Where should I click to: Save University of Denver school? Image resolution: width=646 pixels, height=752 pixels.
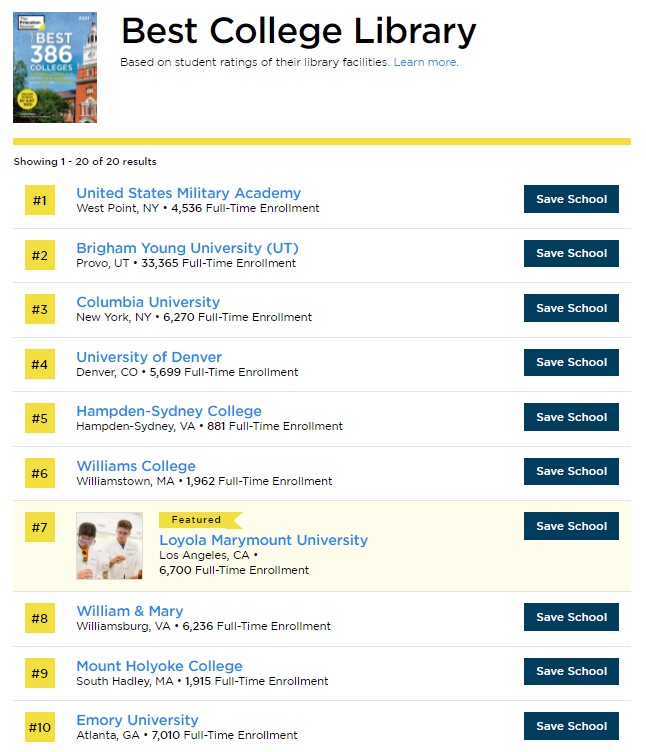(571, 362)
